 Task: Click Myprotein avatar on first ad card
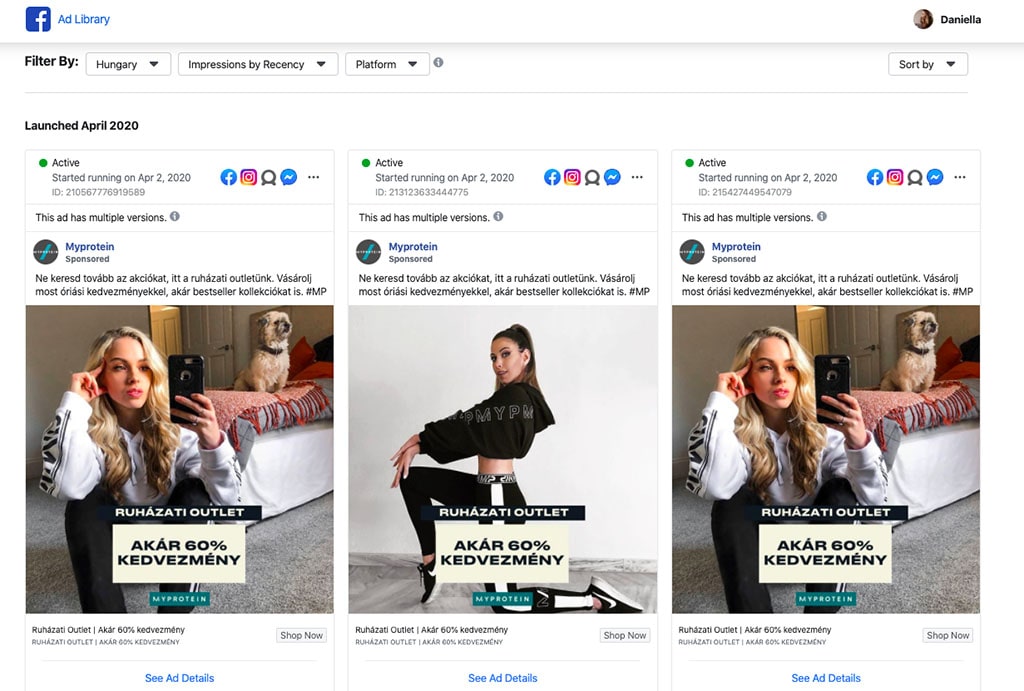(x=46, y=251)
